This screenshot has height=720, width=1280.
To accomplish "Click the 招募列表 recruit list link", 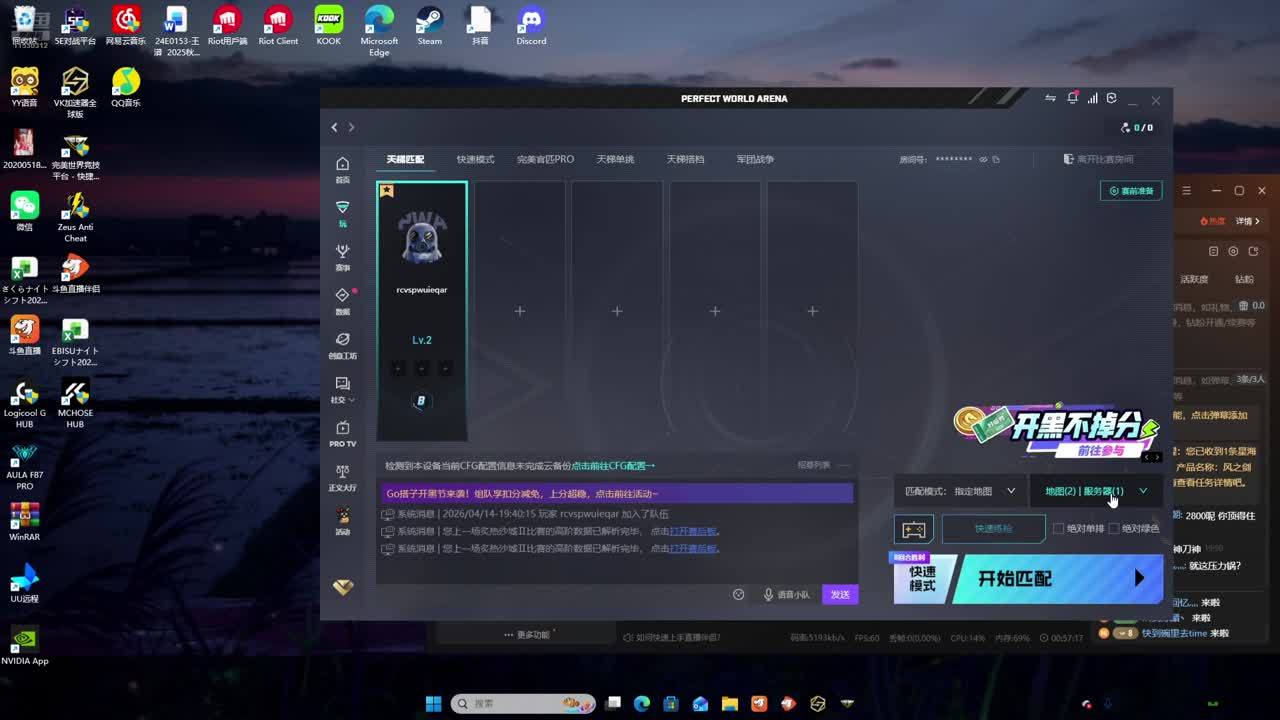I will click(x=813, y=465).
